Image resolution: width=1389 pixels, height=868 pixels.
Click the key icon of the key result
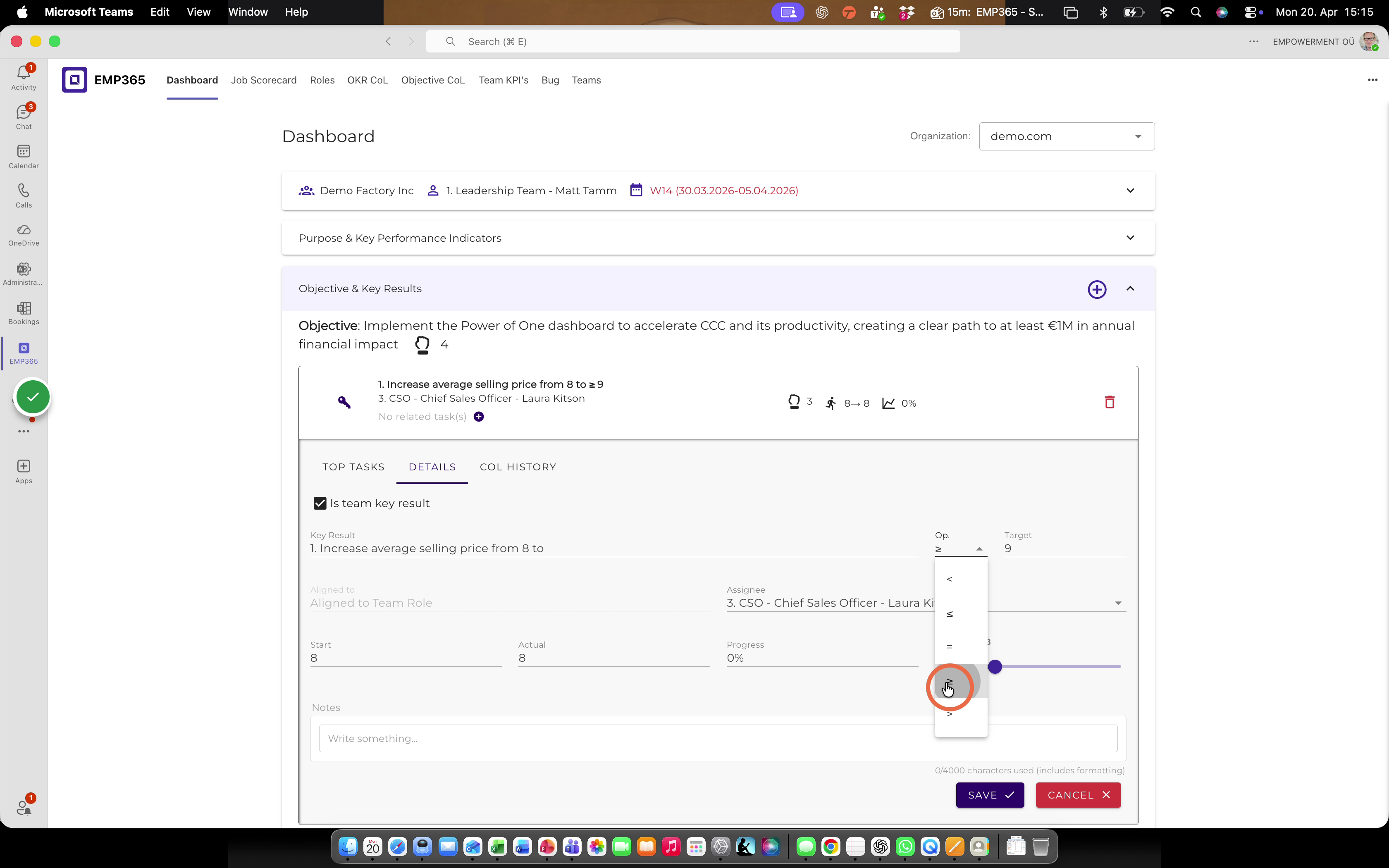[x=344, y=402]
